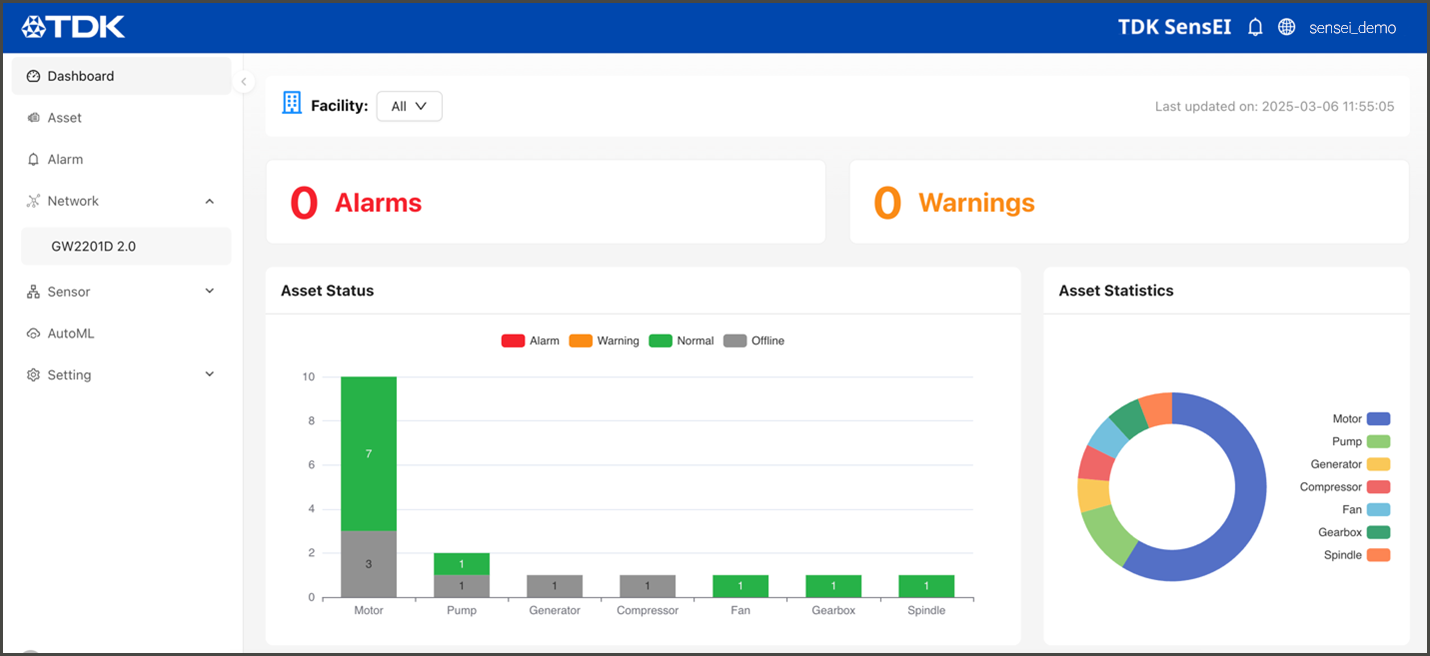Click Spindle orange legend swatch
Viewport: 1430px width, 656px height.
(x=1379, y=555)
